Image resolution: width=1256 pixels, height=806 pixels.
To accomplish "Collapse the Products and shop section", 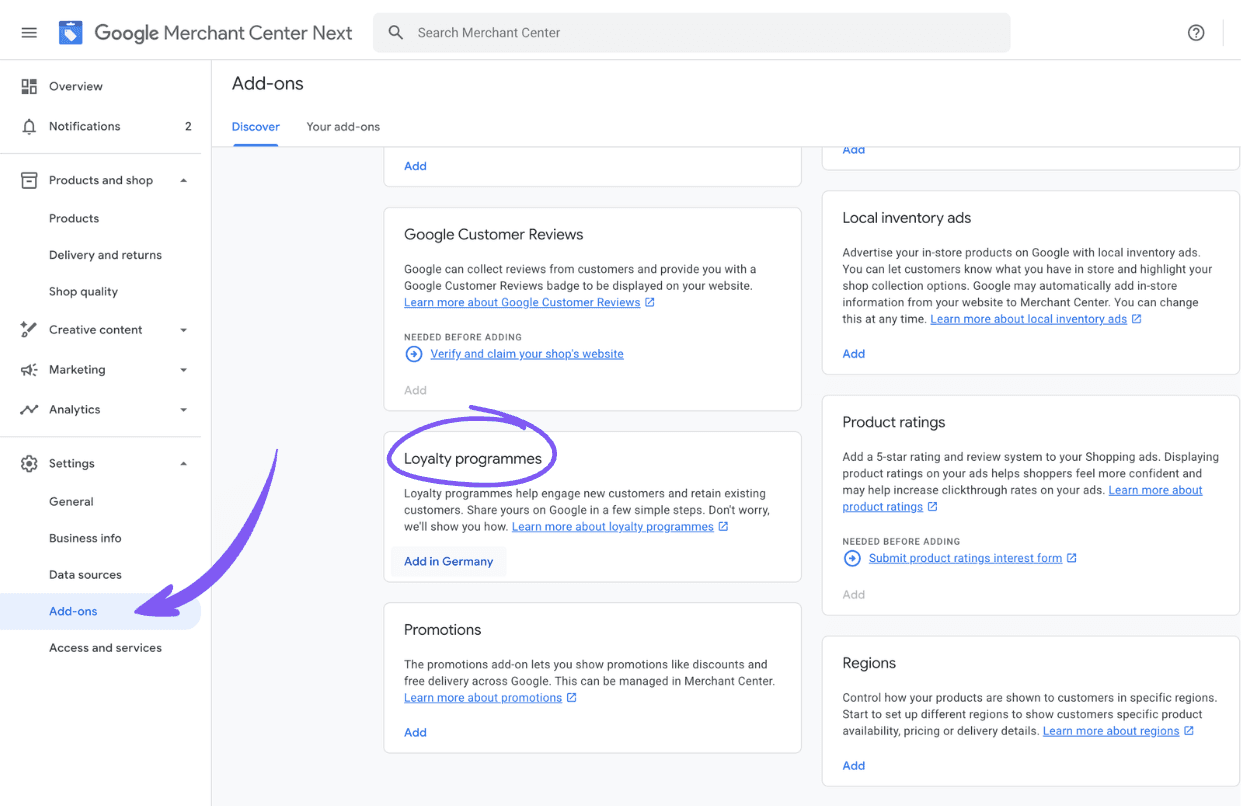I will [183, 181].
